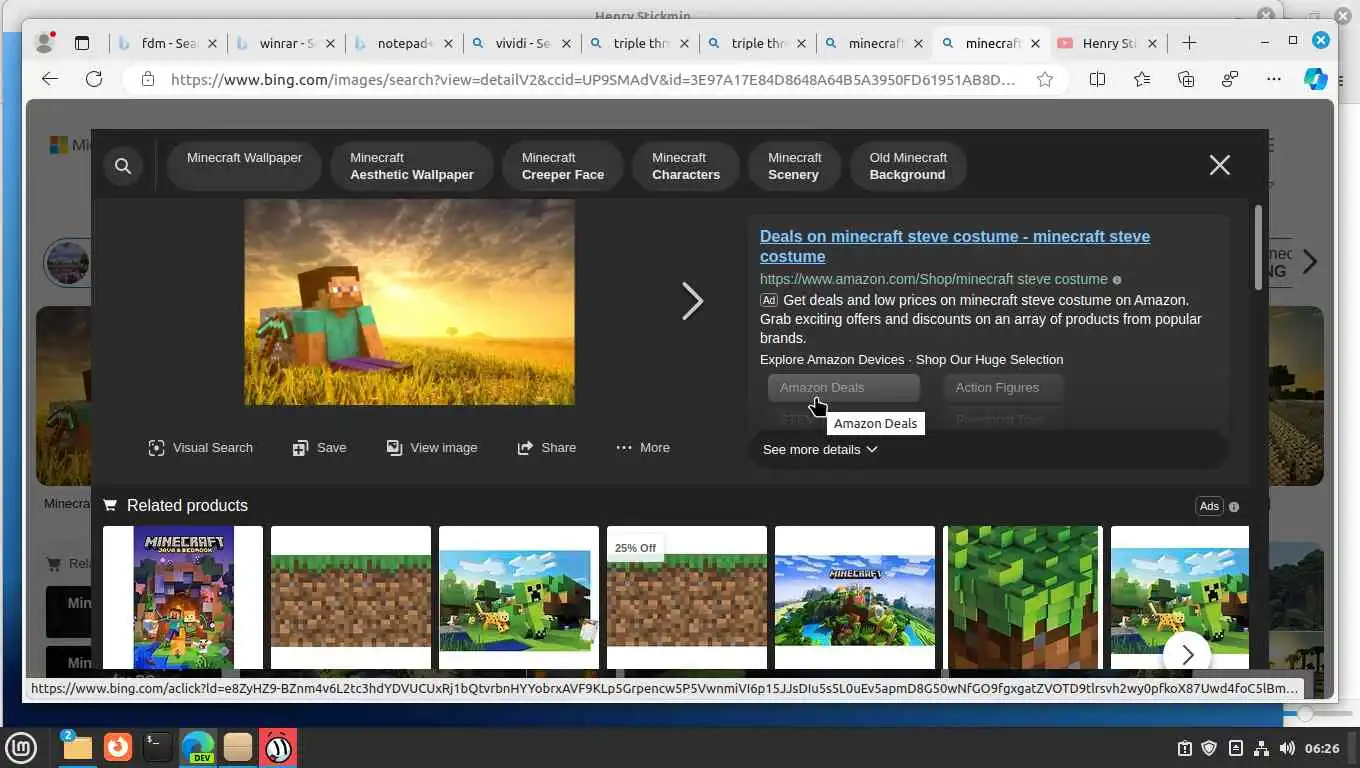Start a Visual Search on the image

(201, 448)
